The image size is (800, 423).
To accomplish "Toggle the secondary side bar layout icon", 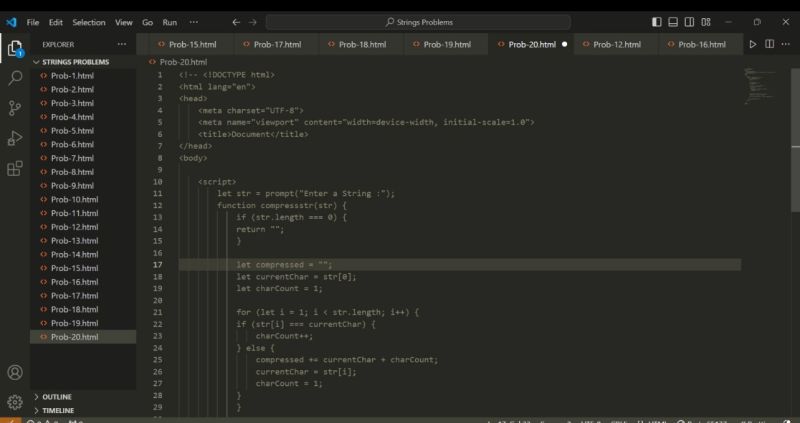I will coord(689,22).
